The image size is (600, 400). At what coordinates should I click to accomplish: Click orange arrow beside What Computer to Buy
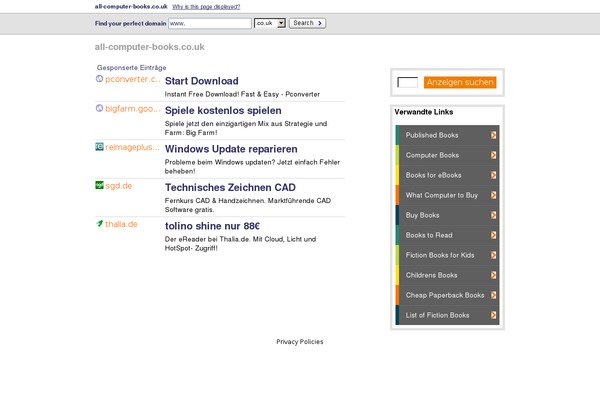tap(494, 195)
